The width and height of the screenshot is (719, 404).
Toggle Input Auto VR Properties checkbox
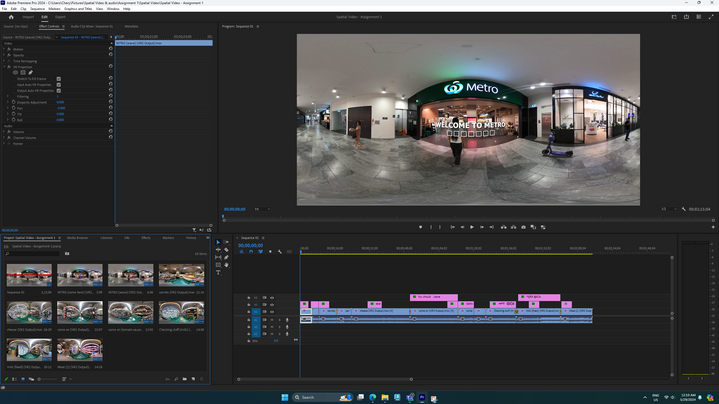click(59, 85)
